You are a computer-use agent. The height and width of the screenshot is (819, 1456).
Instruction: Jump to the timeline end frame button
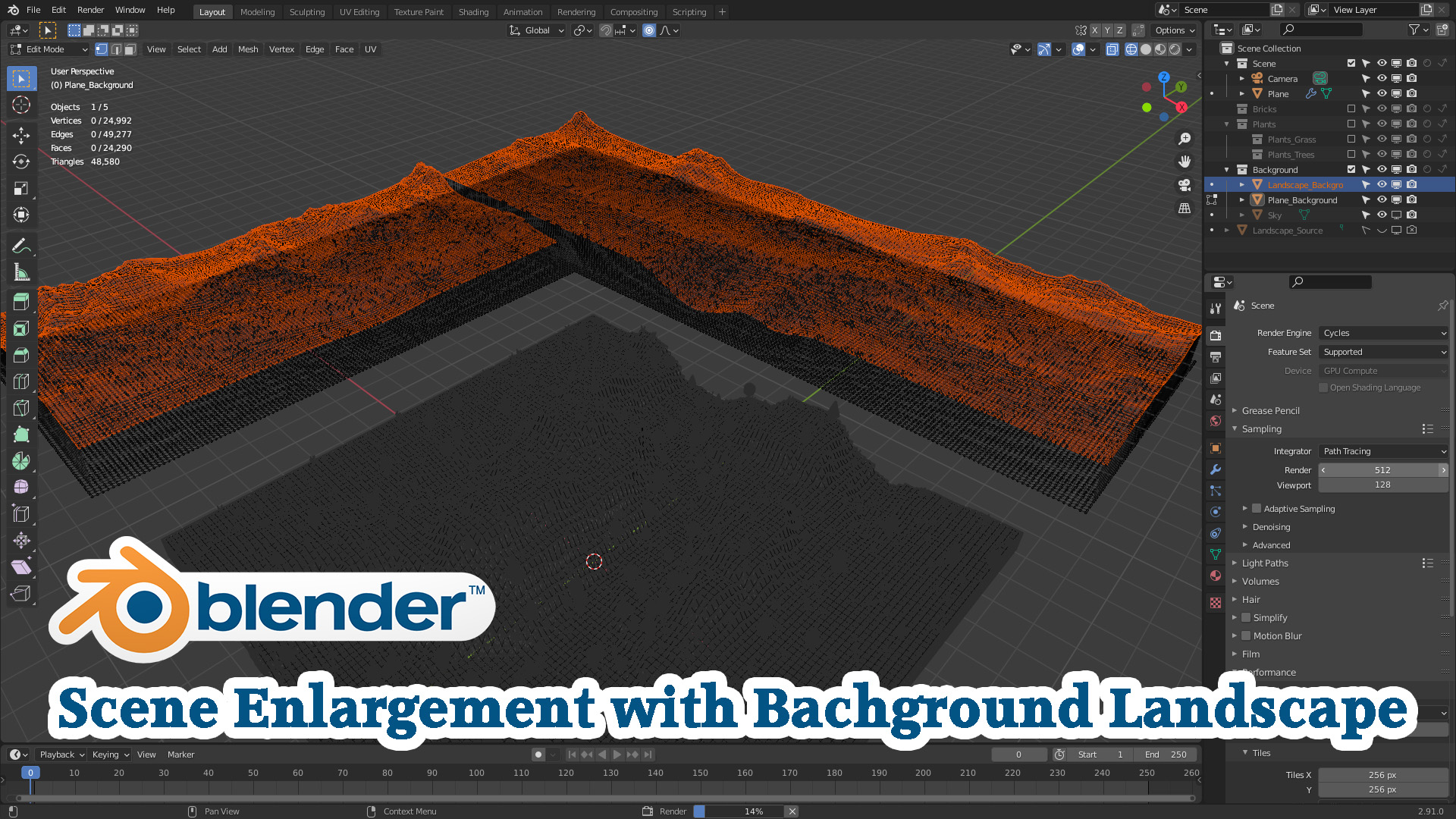[648, 755]
